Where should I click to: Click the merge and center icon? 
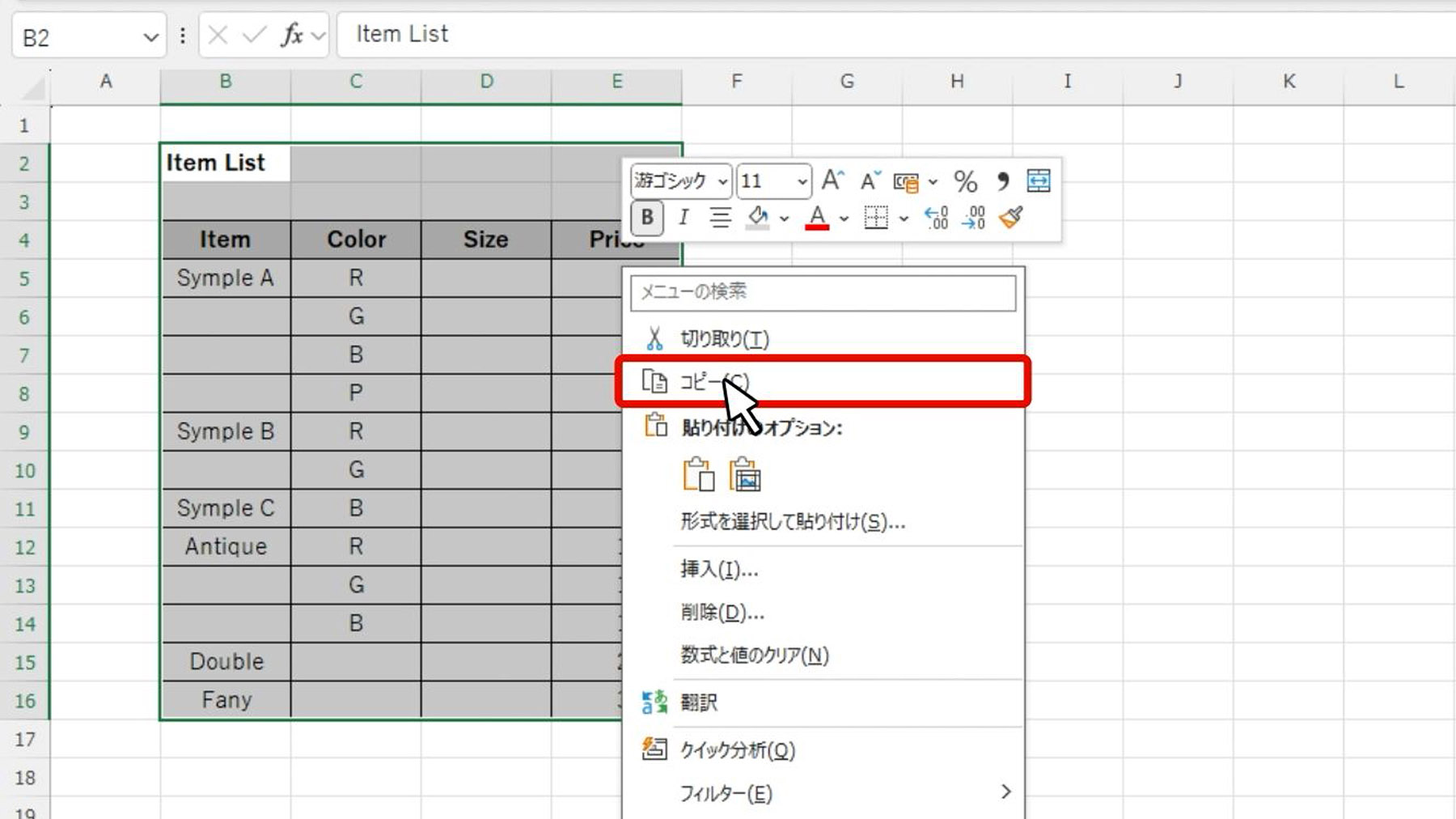[1039, 180]
